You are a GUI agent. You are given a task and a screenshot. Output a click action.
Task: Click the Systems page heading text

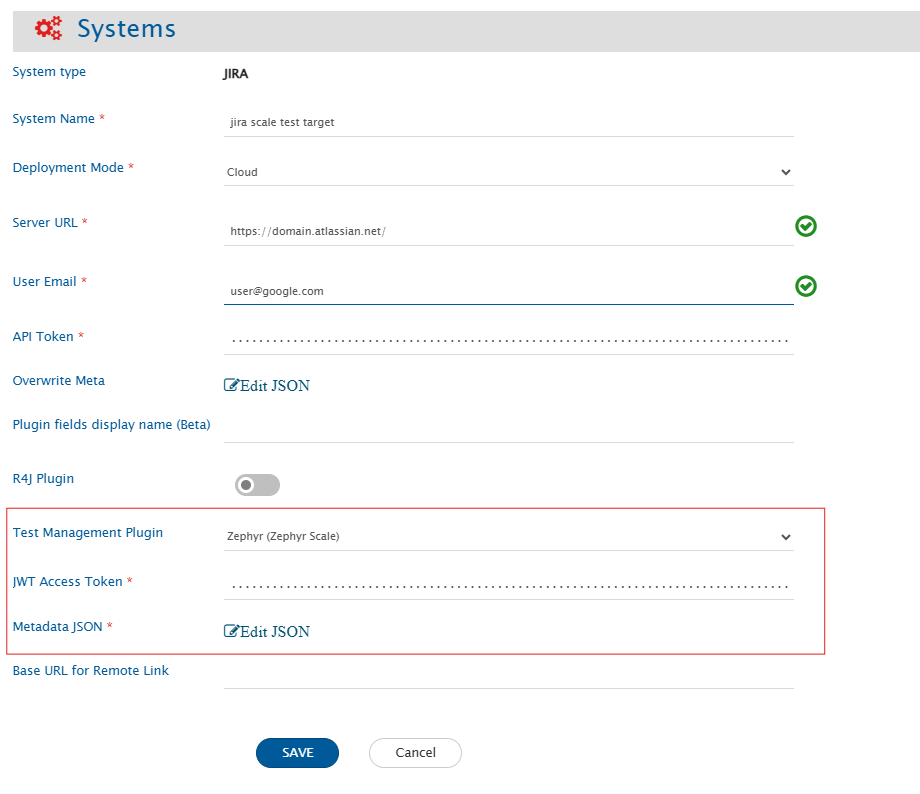[x=126, y=29]
